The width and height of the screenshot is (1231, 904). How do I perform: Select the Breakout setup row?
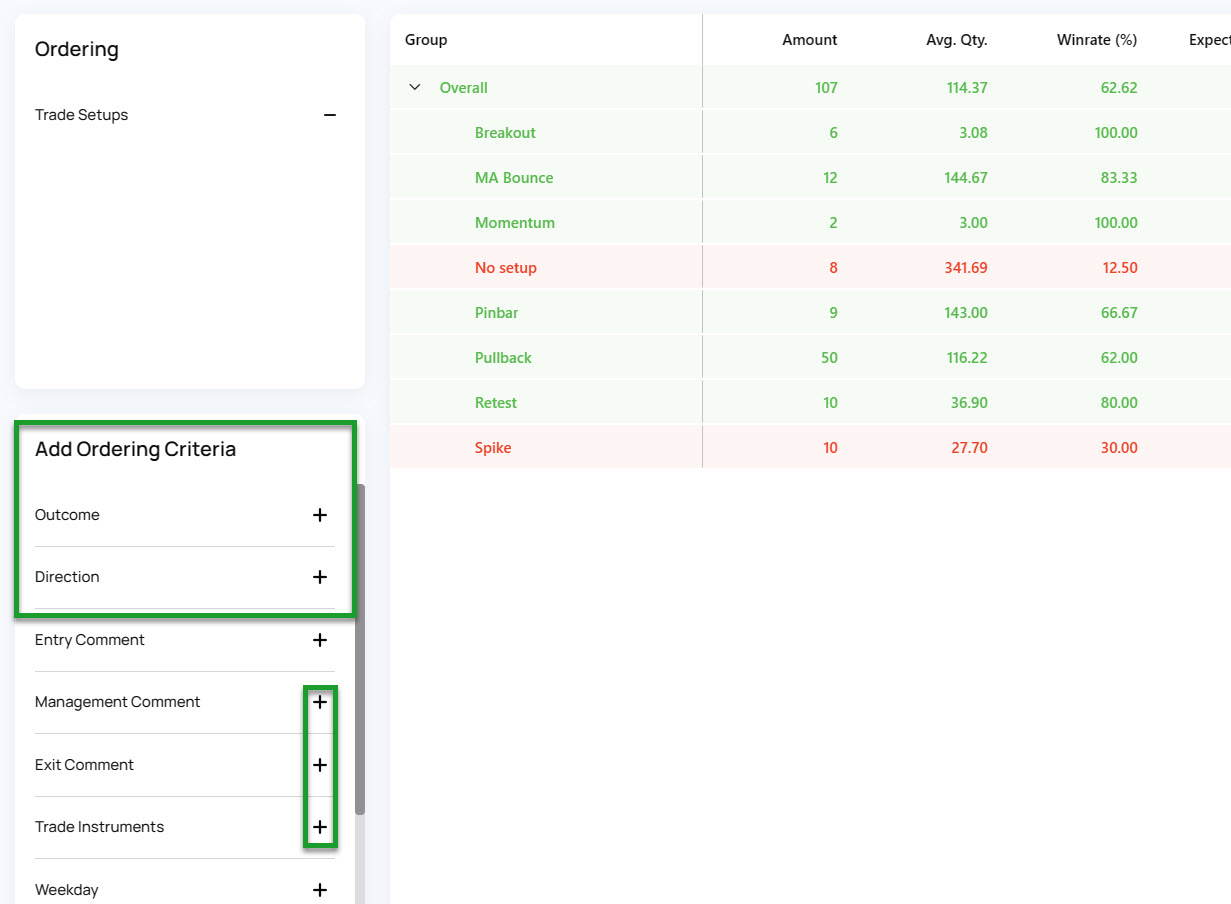pos(810,133)
